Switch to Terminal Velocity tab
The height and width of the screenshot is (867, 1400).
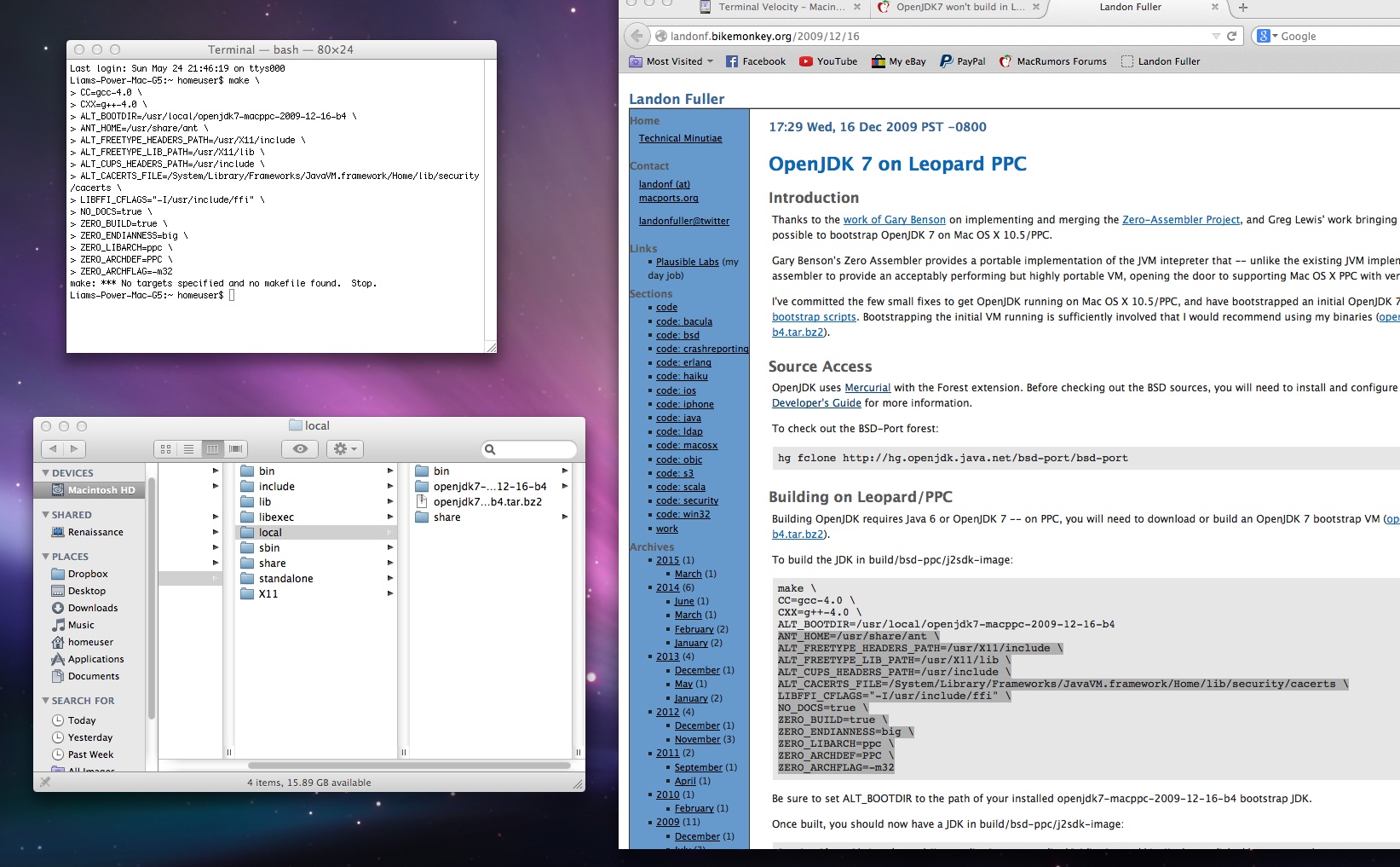coord(781,7)
